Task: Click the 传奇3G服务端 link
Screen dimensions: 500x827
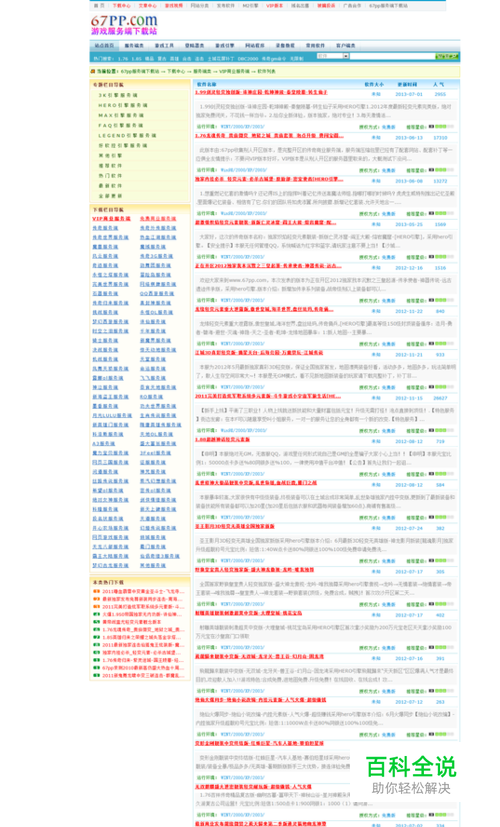Action: 156,256
